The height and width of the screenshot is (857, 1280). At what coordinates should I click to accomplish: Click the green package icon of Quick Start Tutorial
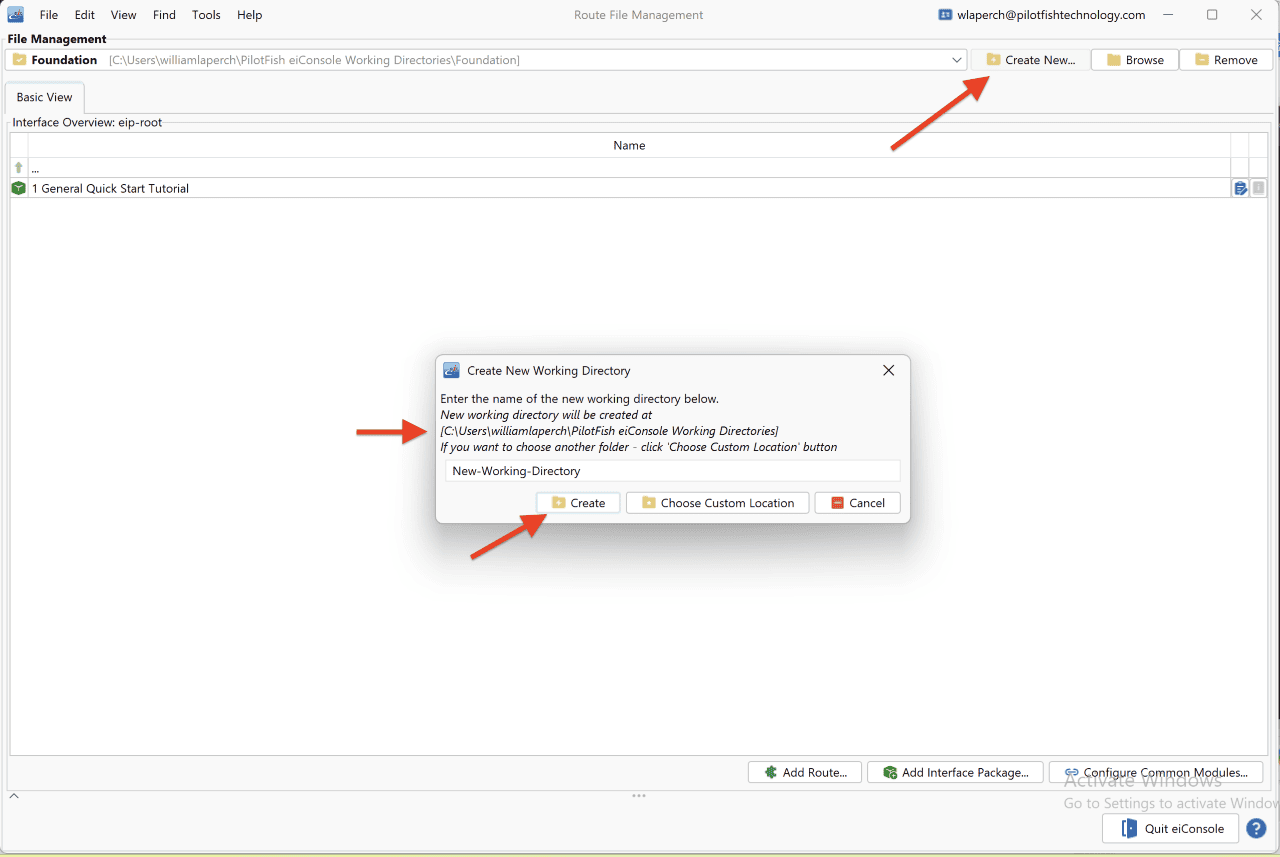(18, 188)
